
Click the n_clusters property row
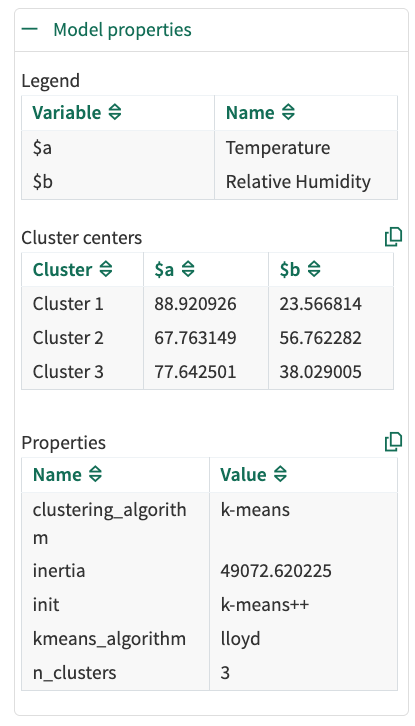pos(209,673)
